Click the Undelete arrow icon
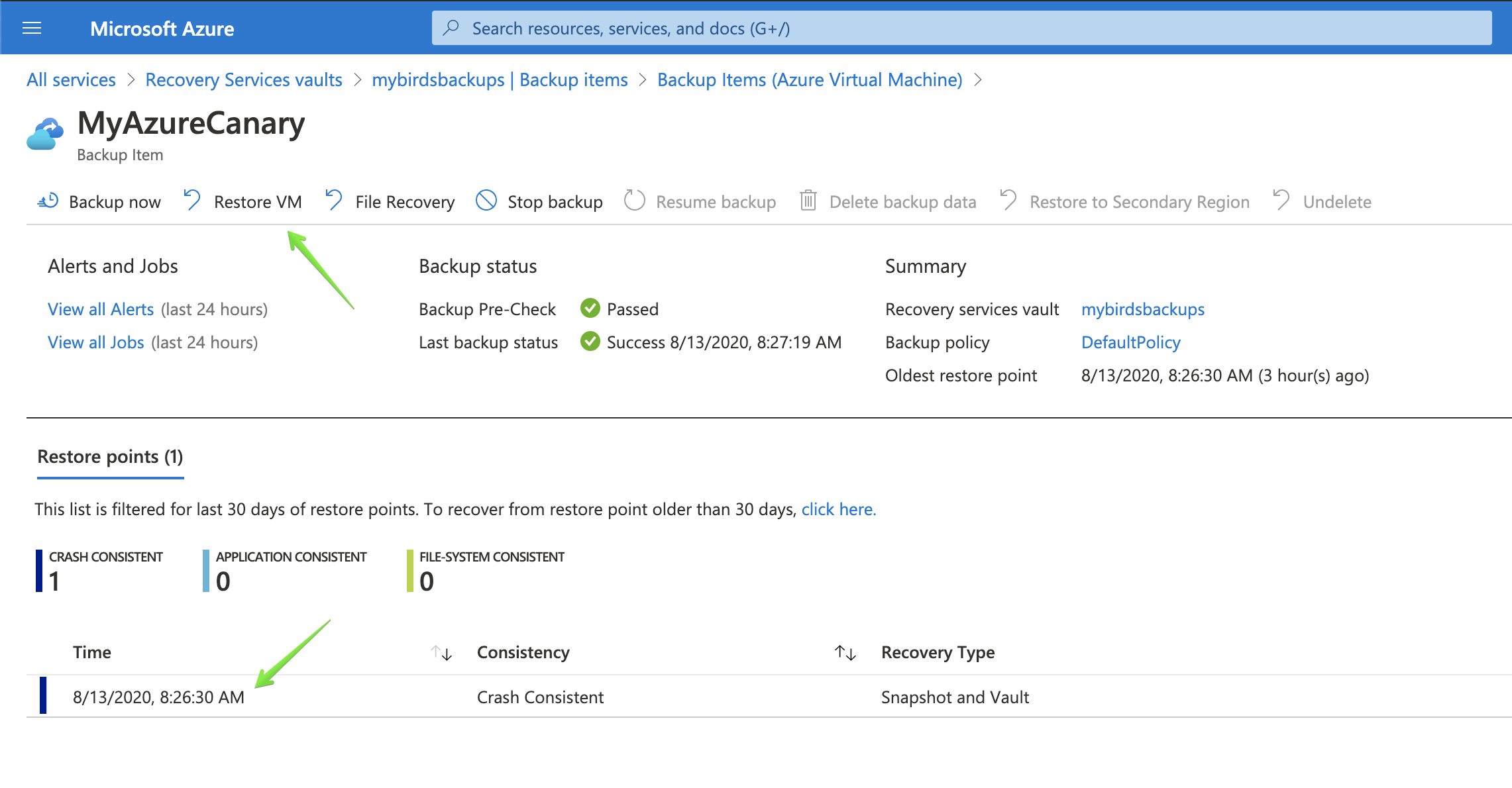 (1281, 200)
